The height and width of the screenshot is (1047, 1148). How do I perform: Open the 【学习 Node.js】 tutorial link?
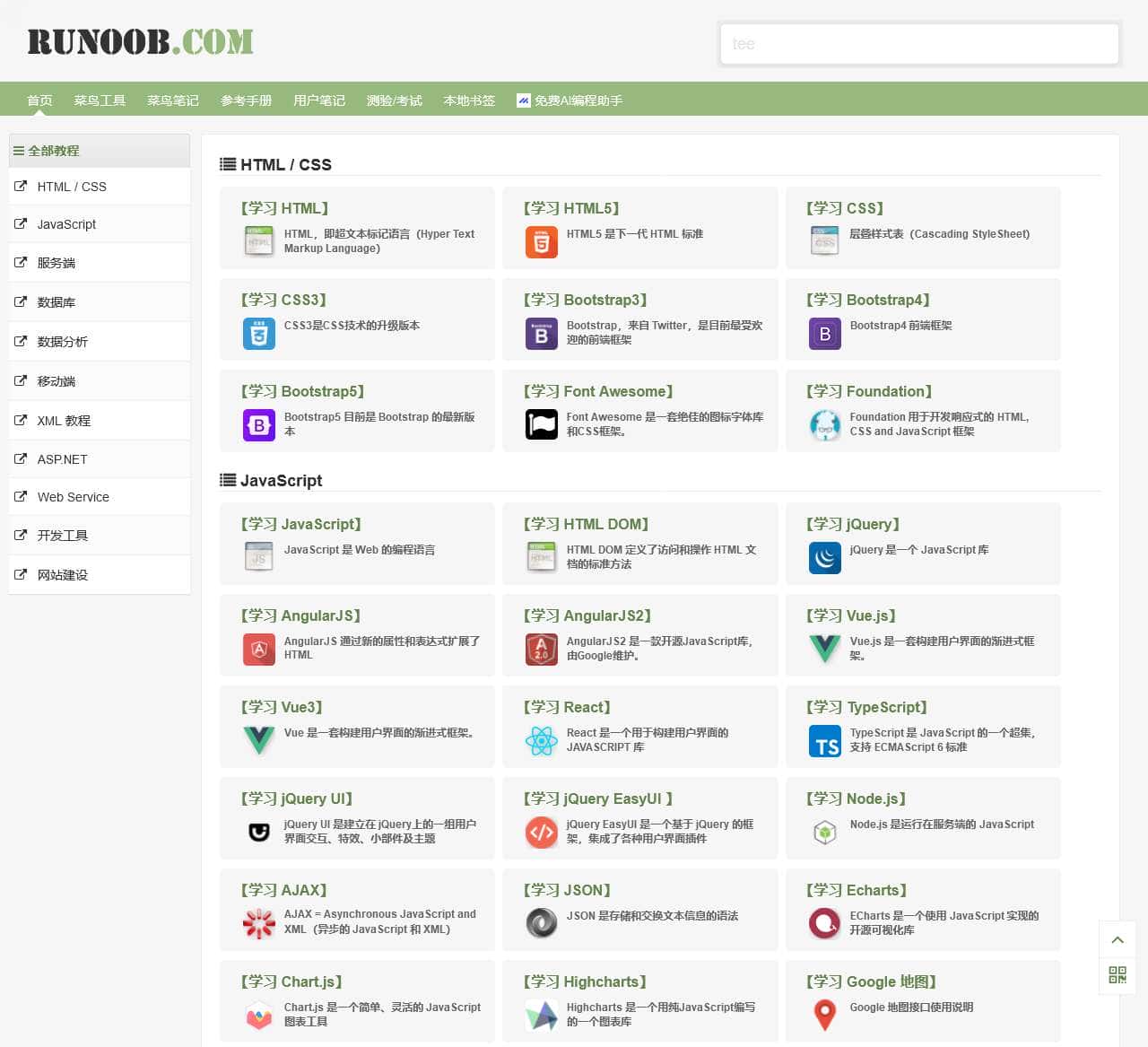tap(856, 798)
